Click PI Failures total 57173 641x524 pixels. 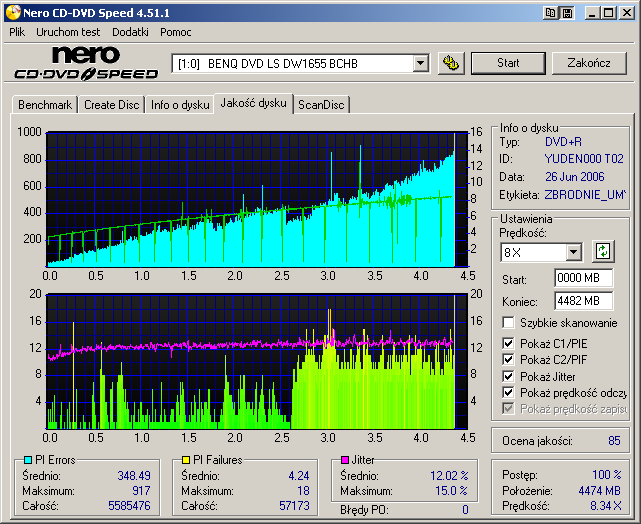(294, 506)
